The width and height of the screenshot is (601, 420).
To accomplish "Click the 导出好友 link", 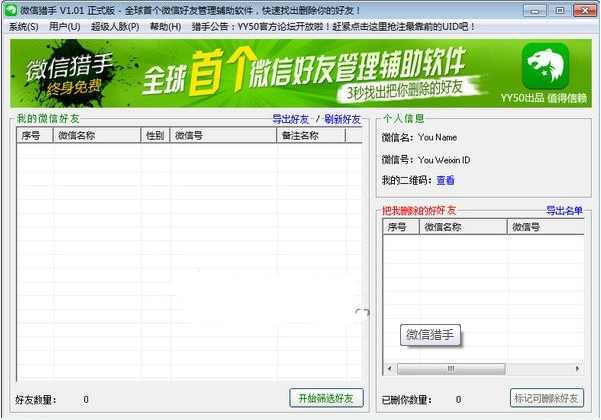I will [x=290, y=119].
